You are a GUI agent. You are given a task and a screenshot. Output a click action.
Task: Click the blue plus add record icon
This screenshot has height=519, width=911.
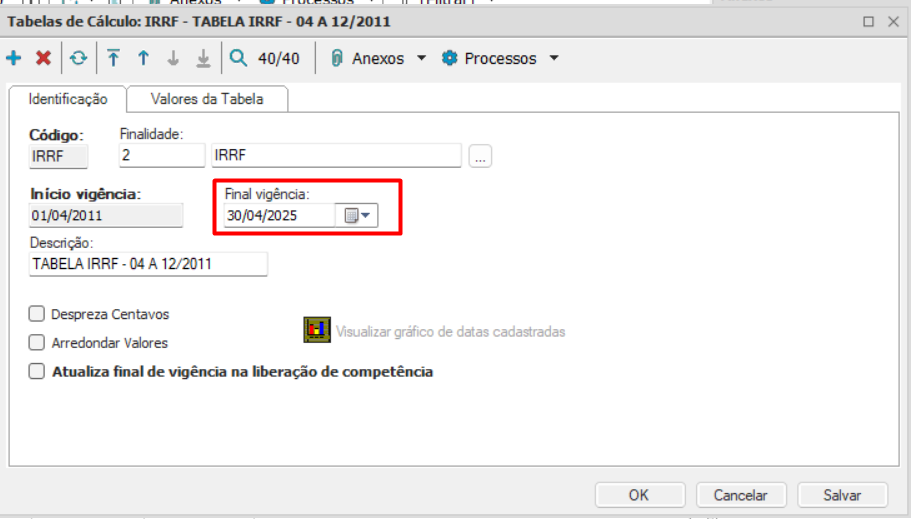pyautogui.click(x=13, y=58)
